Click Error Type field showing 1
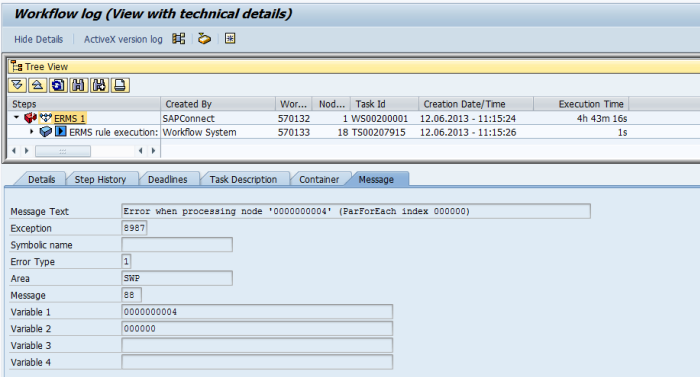Viewport: 700px width, 377px height. pyautogui.click(x=126, y=261)
